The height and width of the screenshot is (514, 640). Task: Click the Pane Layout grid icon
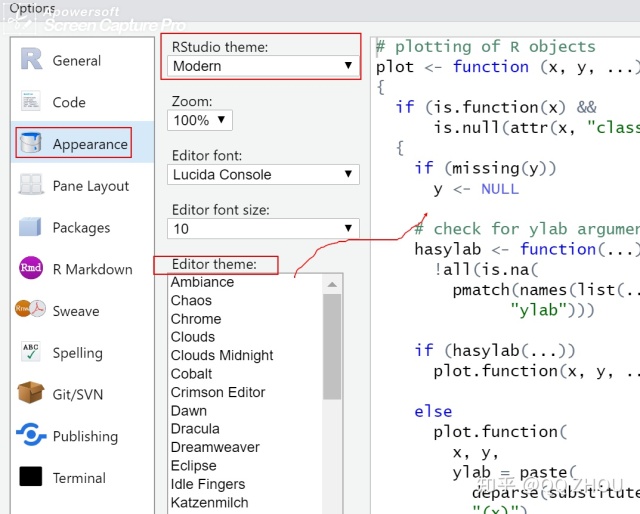click(x=31, y=184)
